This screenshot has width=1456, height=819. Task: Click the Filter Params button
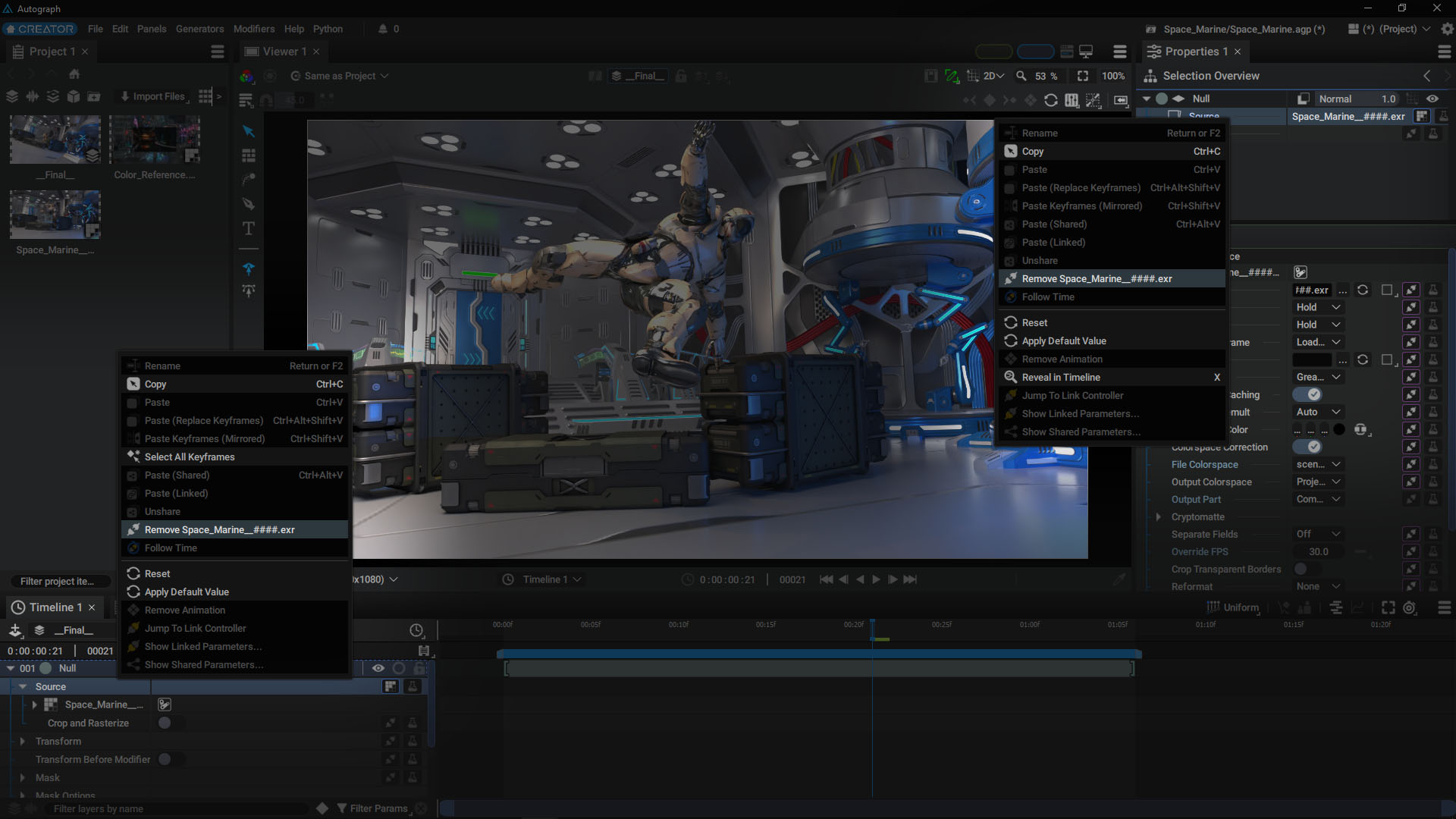[372, 808]
